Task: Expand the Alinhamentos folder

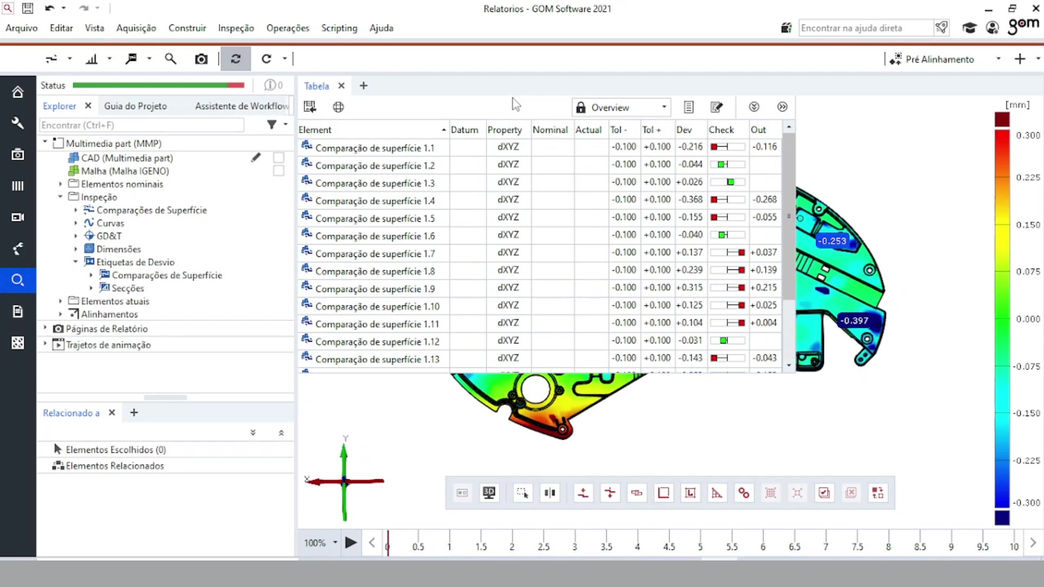Action: (x=61, y=314)
